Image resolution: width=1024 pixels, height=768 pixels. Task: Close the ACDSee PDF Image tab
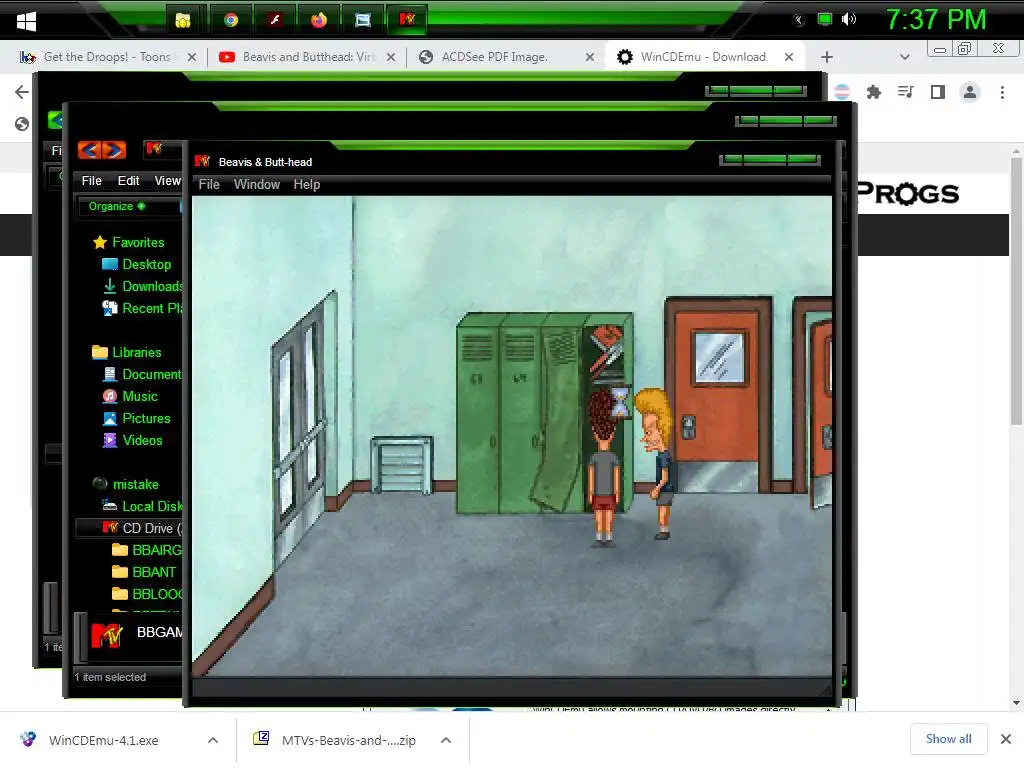(x=590, y=57)
